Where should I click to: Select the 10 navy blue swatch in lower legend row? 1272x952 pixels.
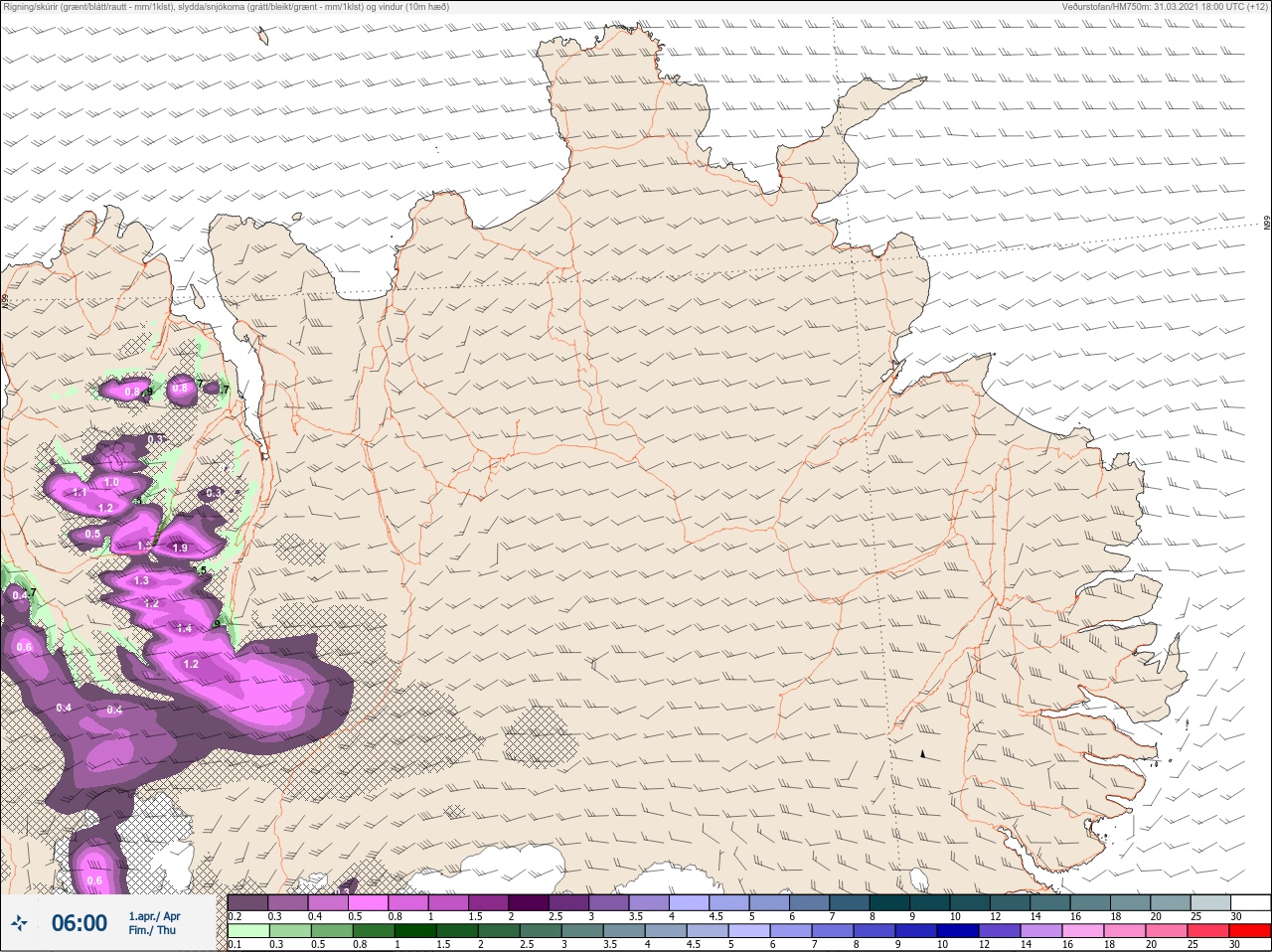click(x=958, y=932)
